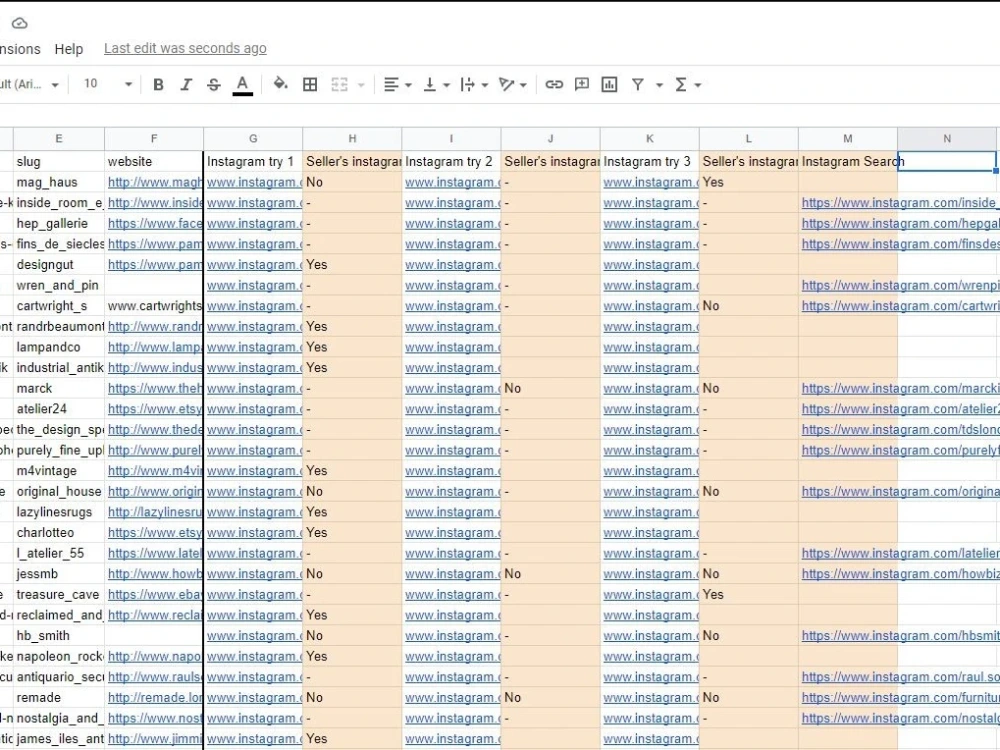The height and width of the screenshot is (750, 1000).
Task: Click the insert link icon
Action: 554,84
